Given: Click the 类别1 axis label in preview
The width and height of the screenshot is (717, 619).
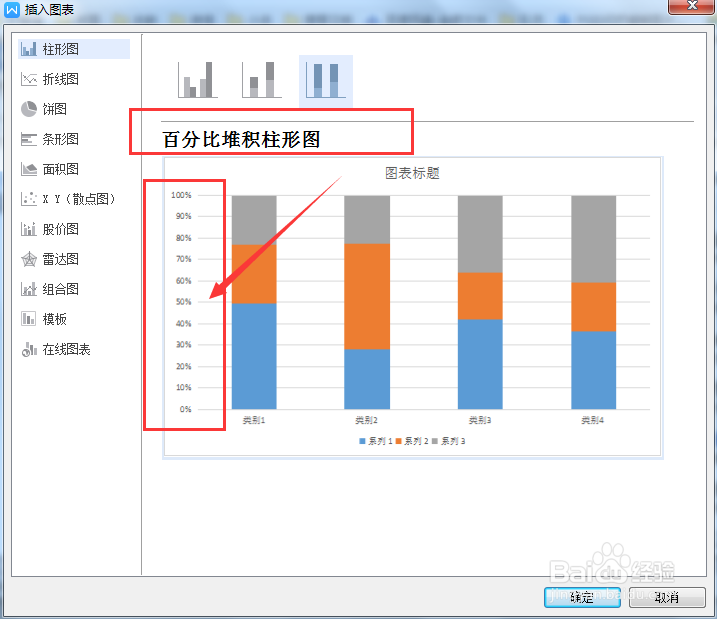Looking at the screenshot, I should point(254,420).
